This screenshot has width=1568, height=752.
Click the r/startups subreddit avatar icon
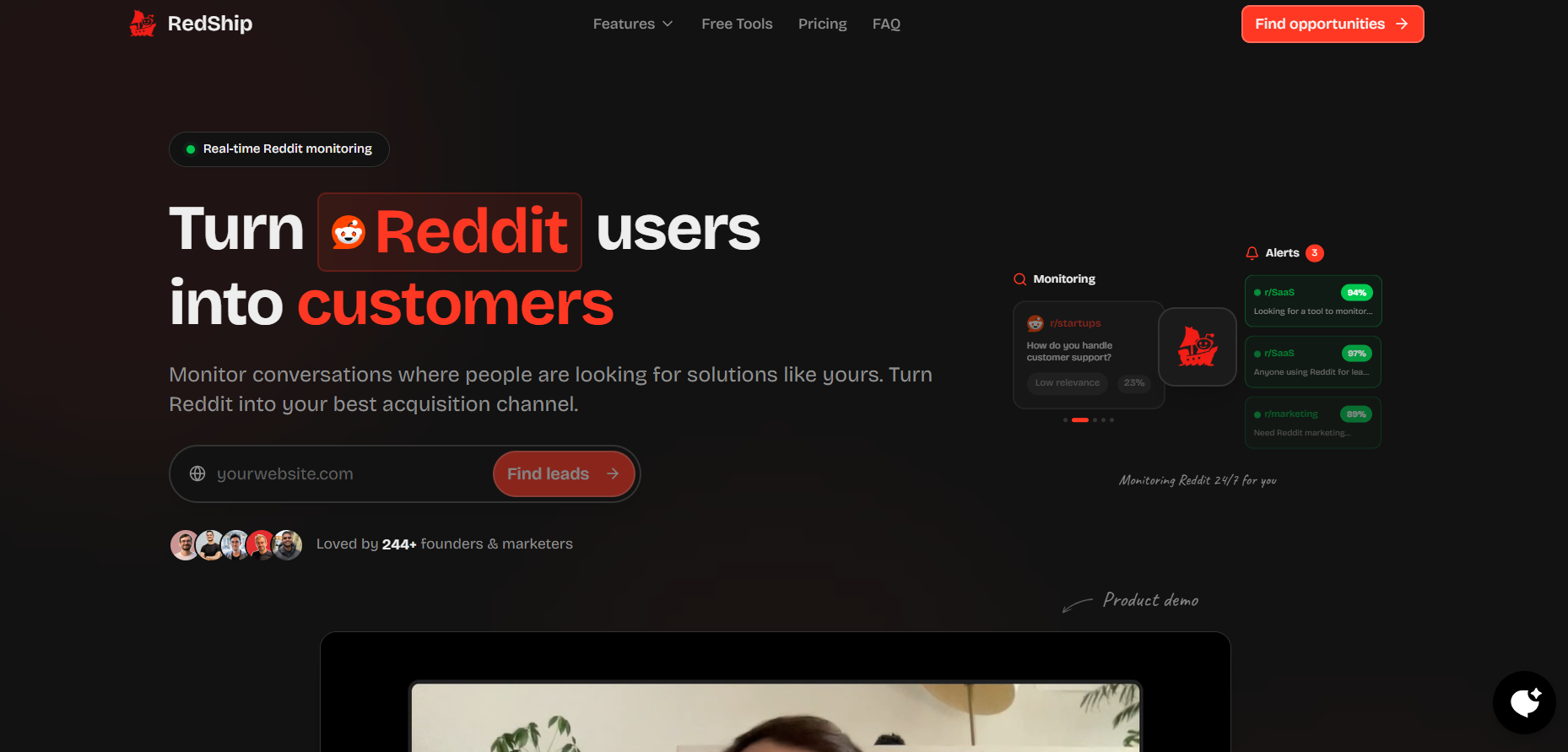[x=1035, y=323]
